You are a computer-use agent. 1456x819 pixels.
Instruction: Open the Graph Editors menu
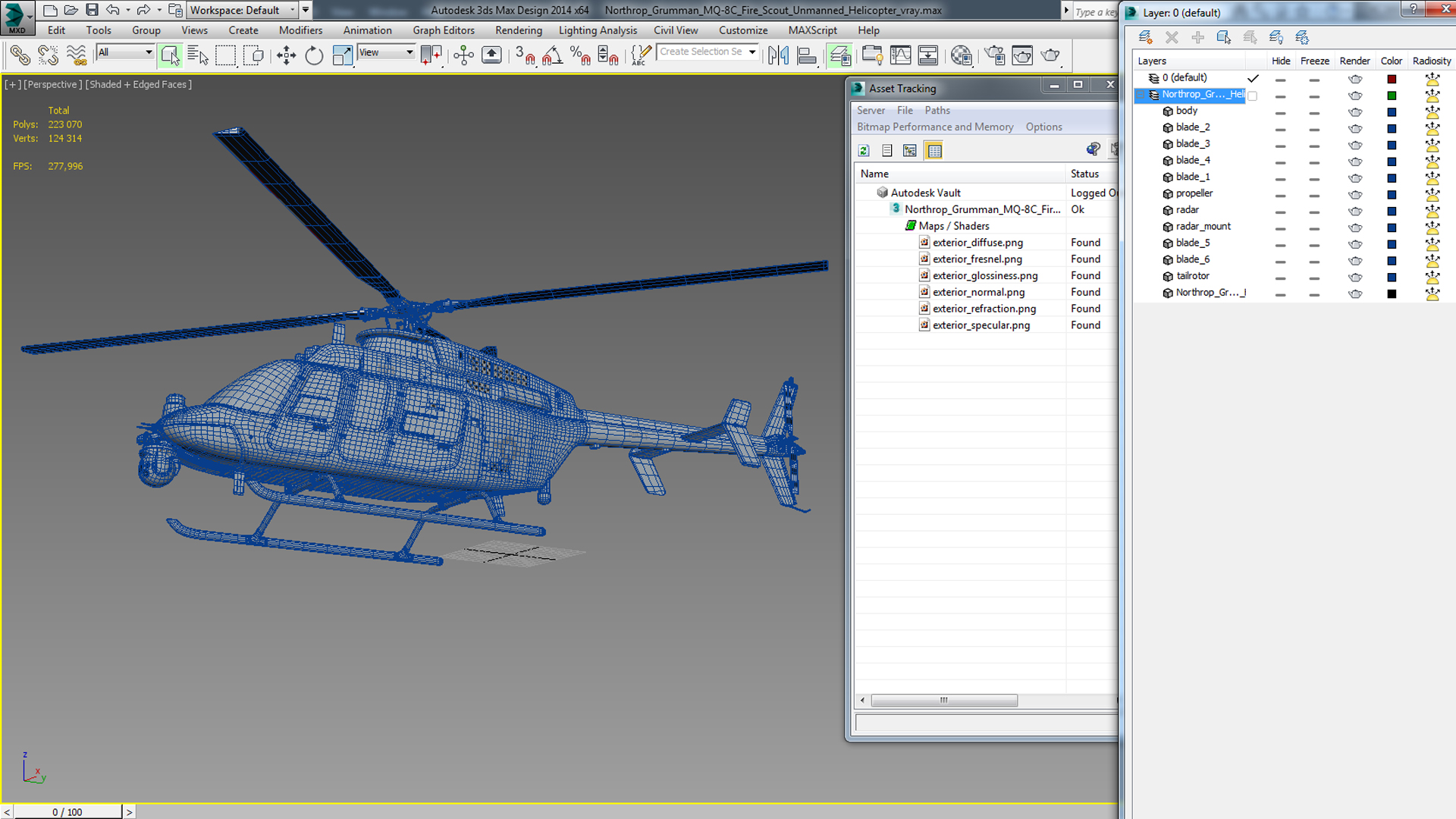[444, 30]
